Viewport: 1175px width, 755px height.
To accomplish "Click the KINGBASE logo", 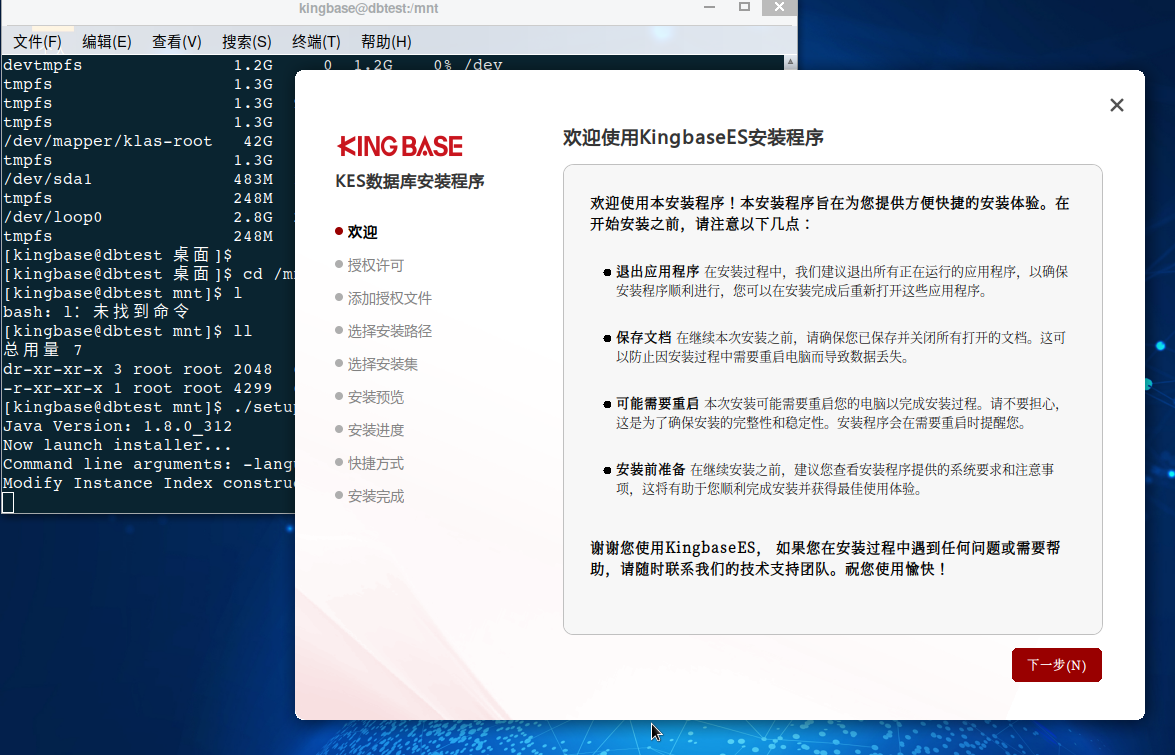I will (400, 146).
